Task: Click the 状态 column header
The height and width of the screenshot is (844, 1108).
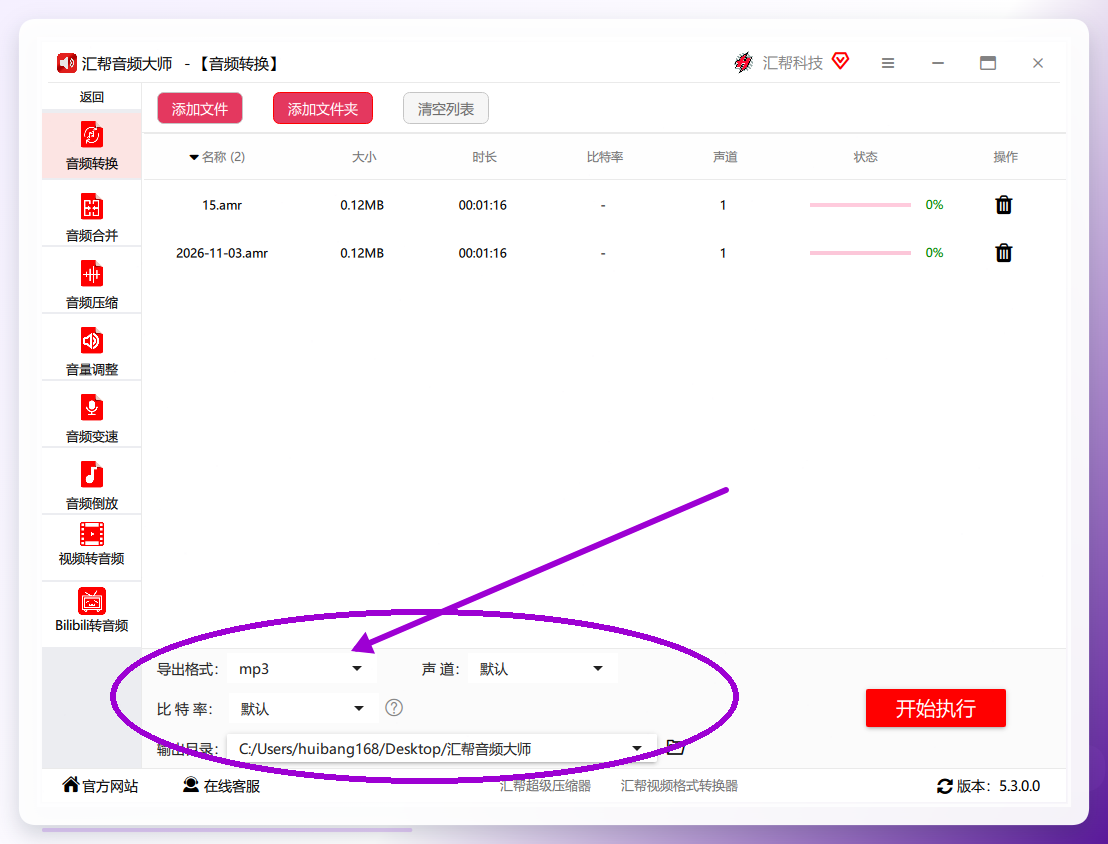Action: coord(866,157)
